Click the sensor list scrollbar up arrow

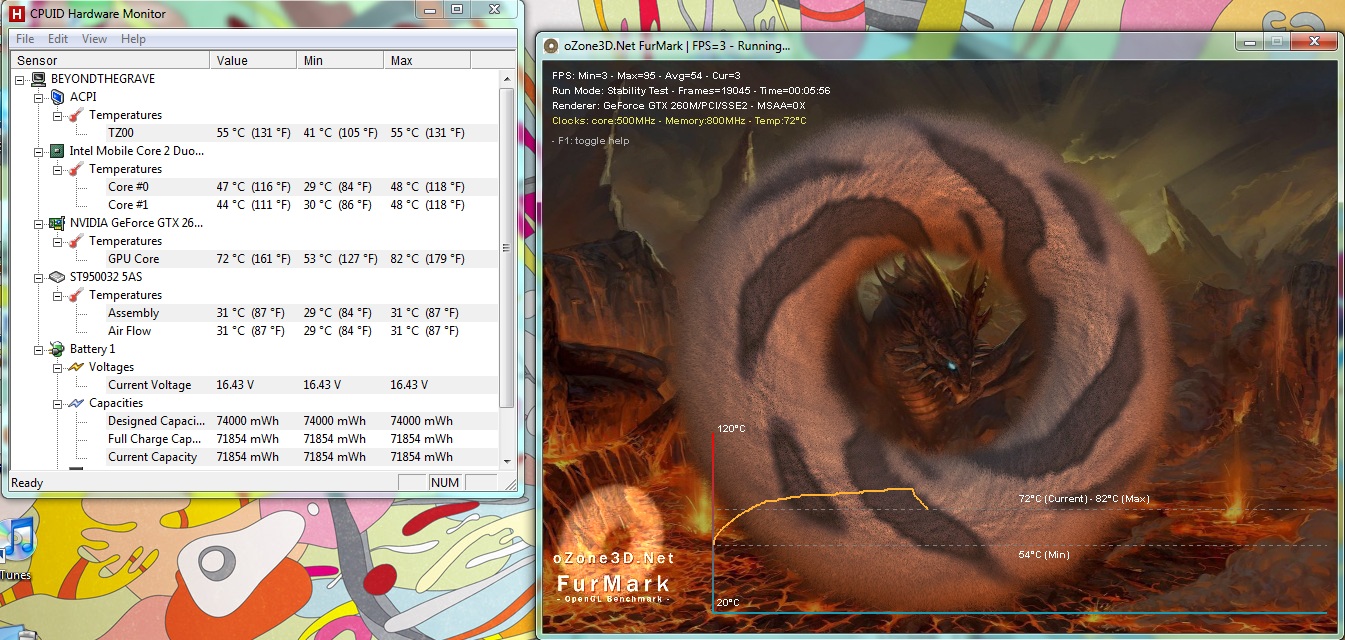pos(506,78)
